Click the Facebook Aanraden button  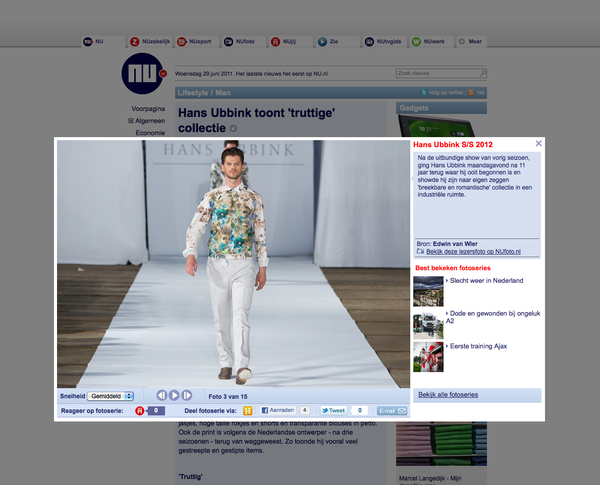[x=278, y=410]
